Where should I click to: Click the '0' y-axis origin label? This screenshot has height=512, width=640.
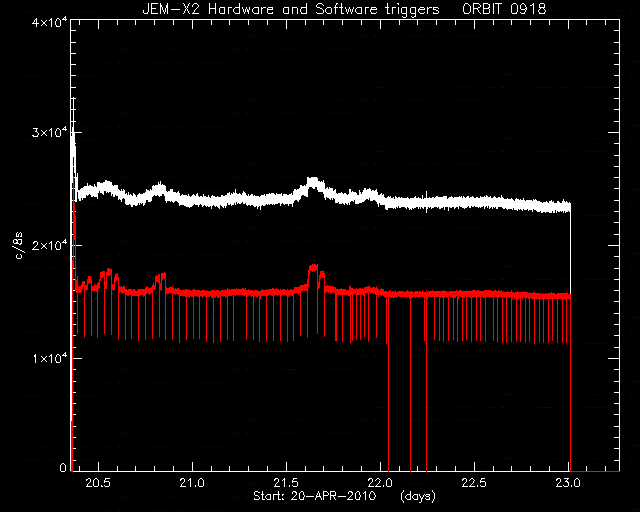[62, 467]
